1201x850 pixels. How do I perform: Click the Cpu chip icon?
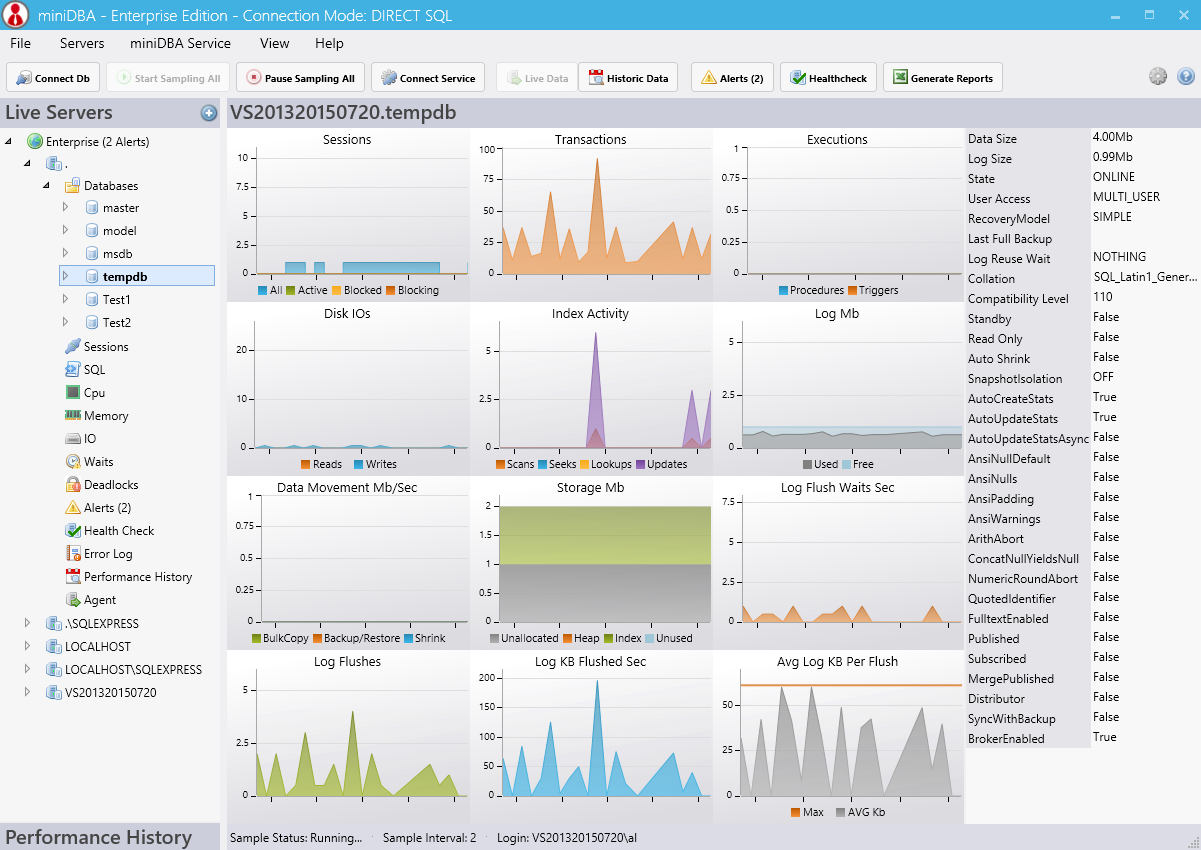73,393
